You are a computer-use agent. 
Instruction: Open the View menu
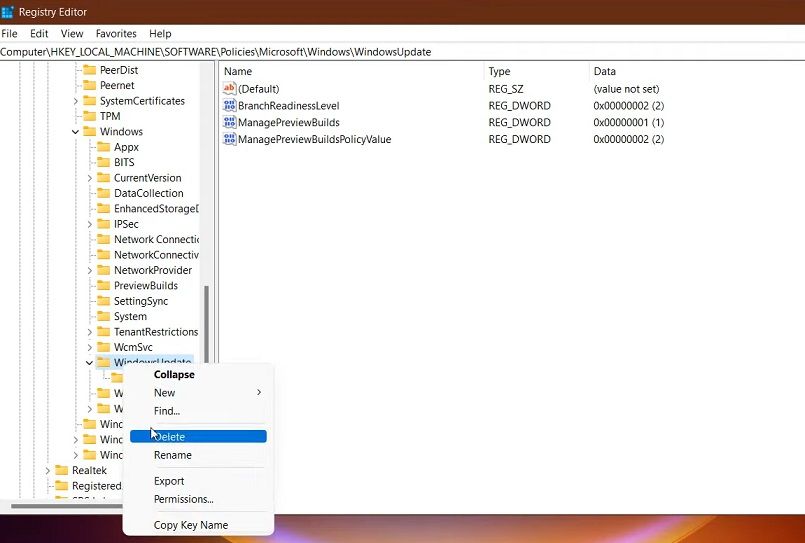pos(72,33)
